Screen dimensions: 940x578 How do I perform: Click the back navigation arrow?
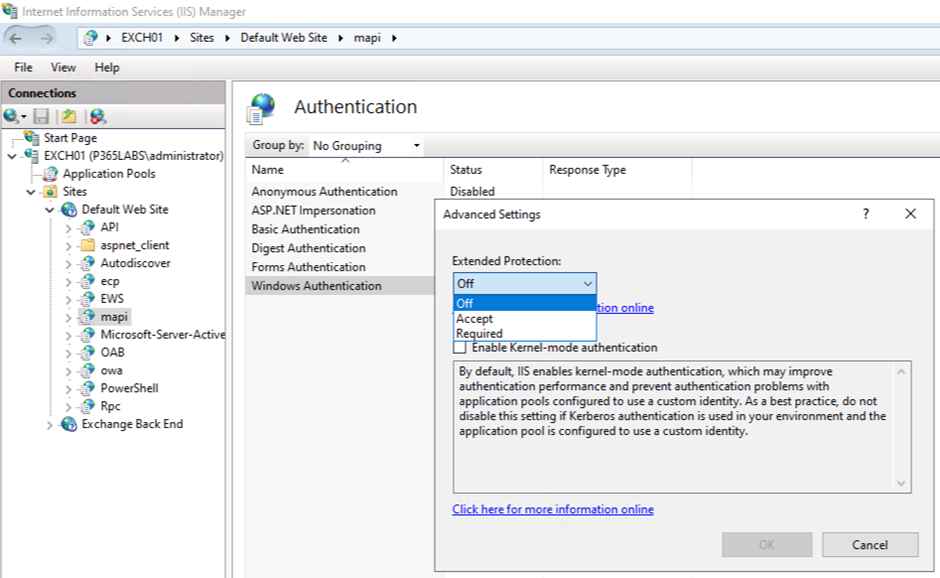tap(16, 38)
